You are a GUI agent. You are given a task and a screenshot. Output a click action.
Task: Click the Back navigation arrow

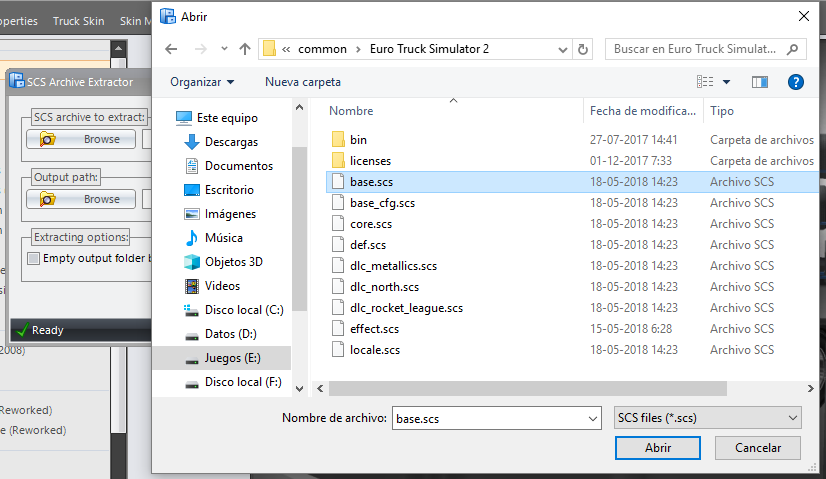[x=171, y=48]
